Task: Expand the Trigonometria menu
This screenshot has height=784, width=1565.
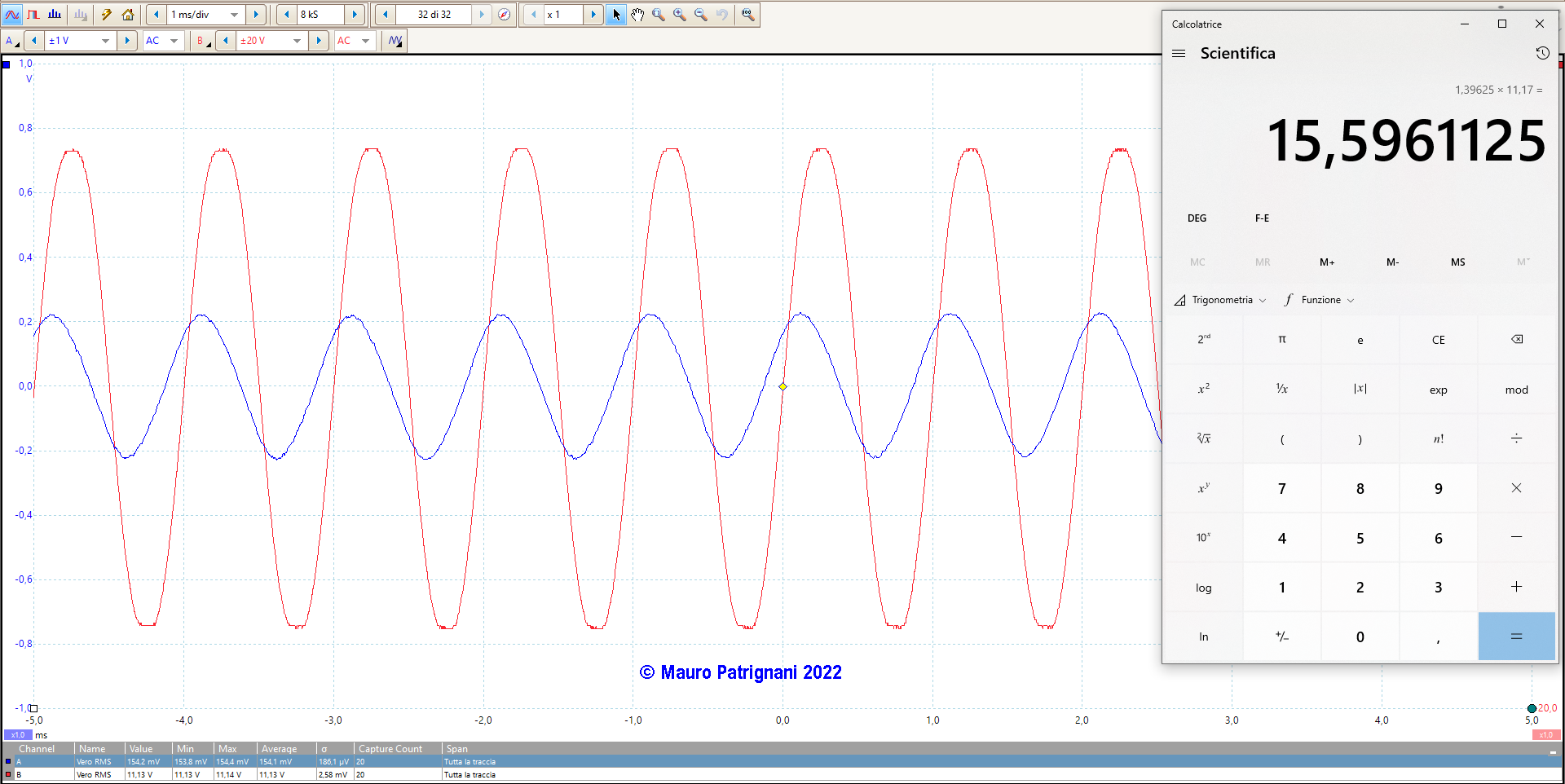Action: point(1220,300)
